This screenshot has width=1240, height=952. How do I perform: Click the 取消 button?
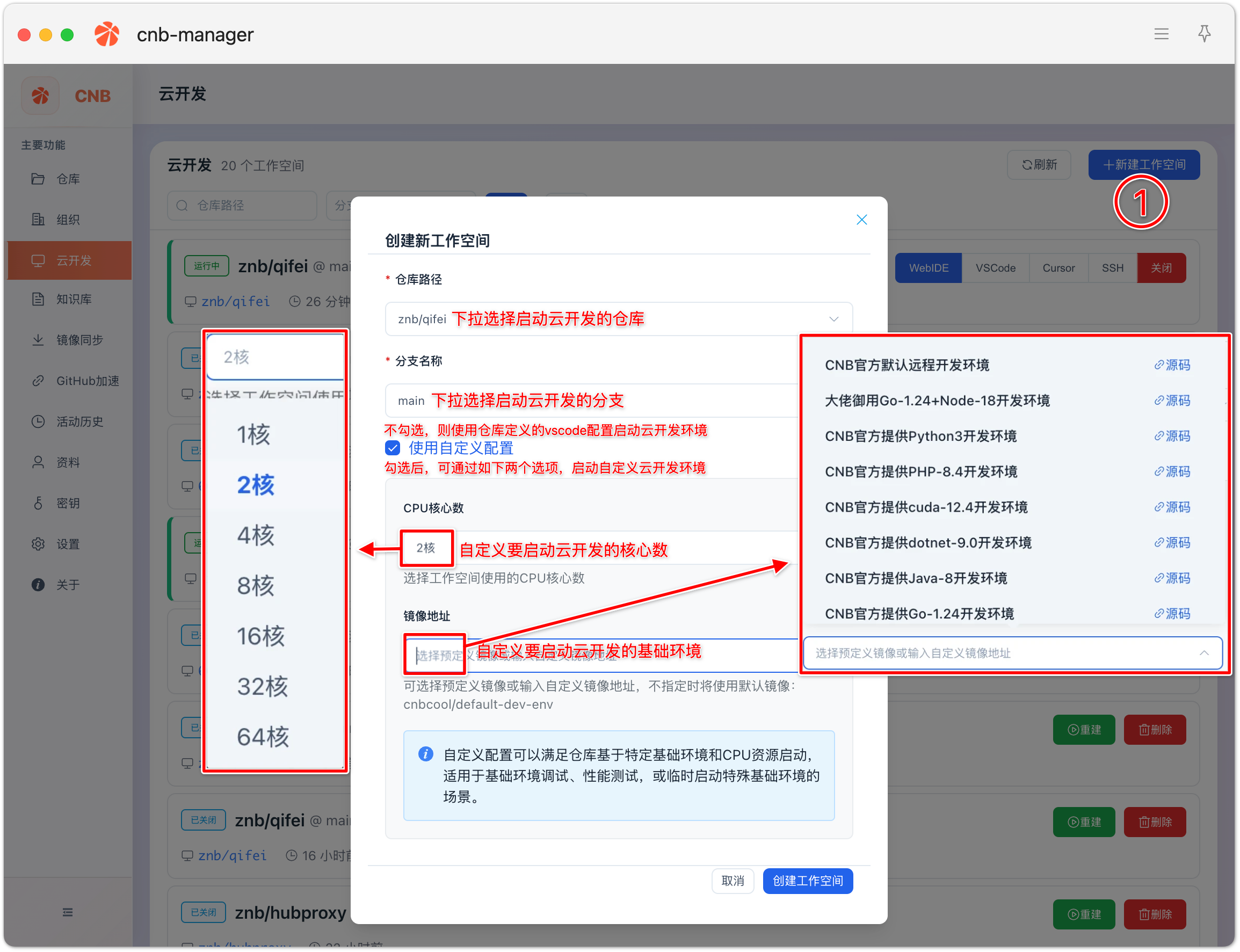click(x=732, y=881)
